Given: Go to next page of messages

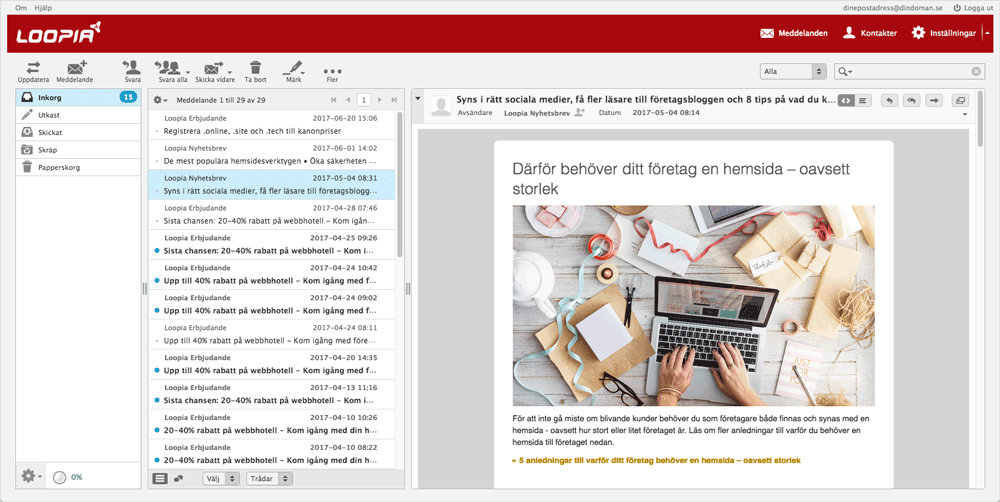Looking at the screenshot, I should (x=379, y=100).
